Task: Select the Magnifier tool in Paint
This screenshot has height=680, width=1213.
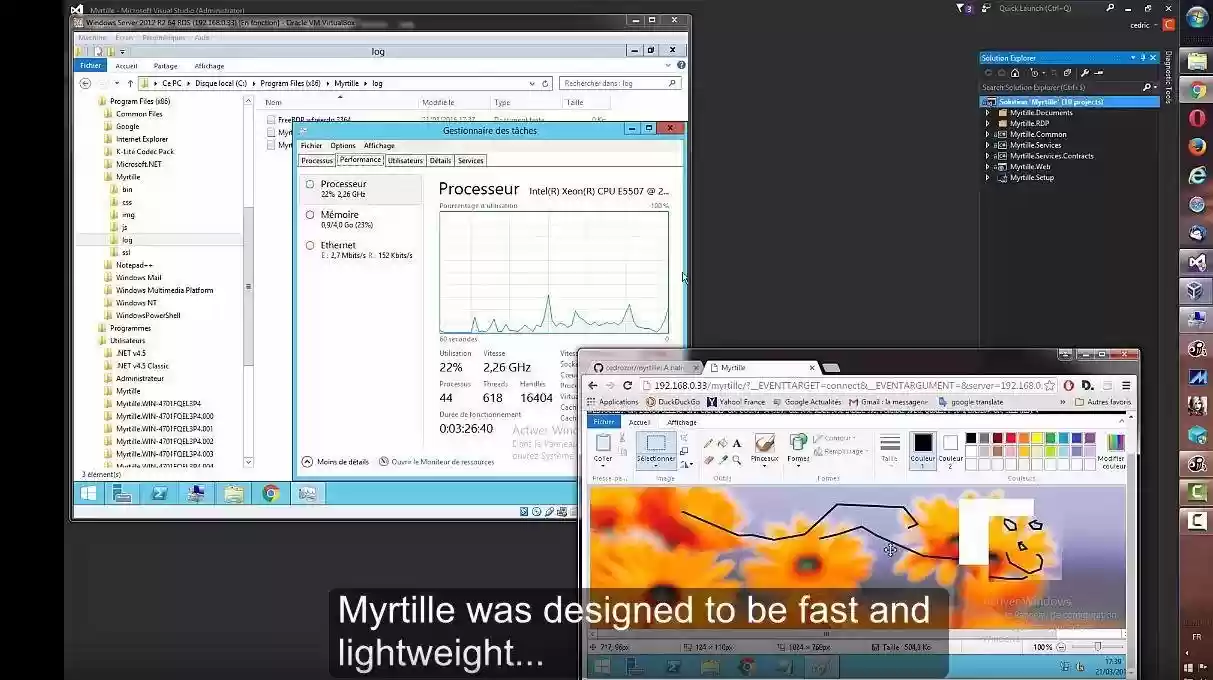Action: 736,459
